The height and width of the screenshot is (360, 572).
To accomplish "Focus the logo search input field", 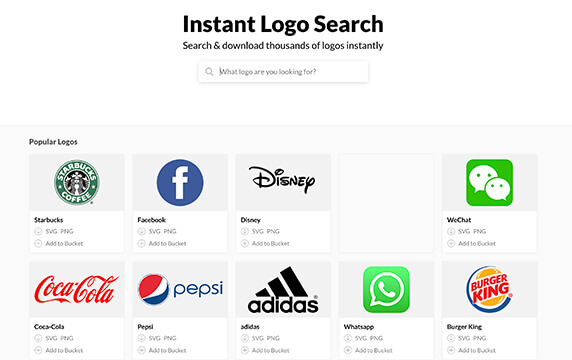I will (x=283, y=71).
